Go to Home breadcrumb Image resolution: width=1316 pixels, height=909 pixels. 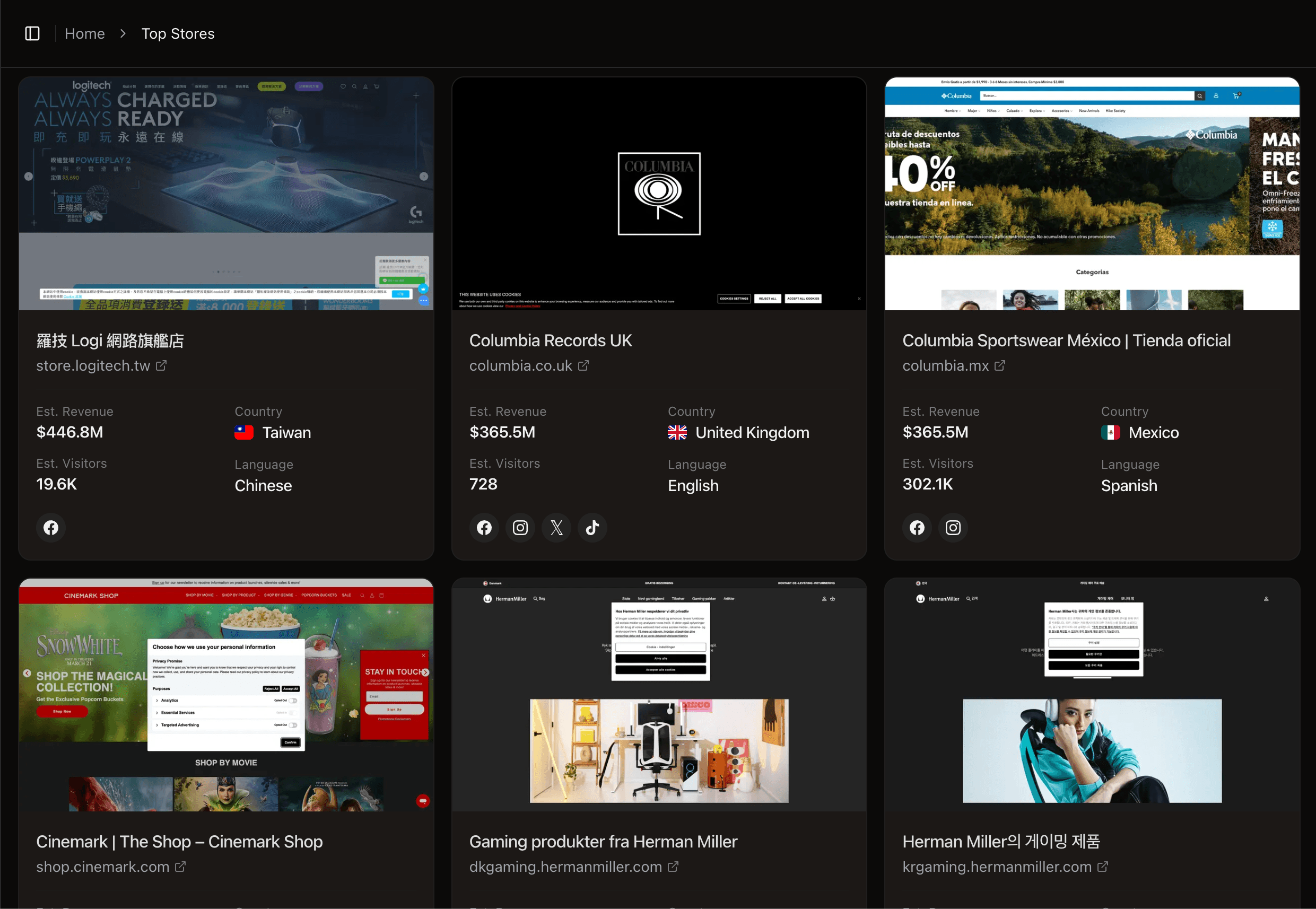(84, 33)
